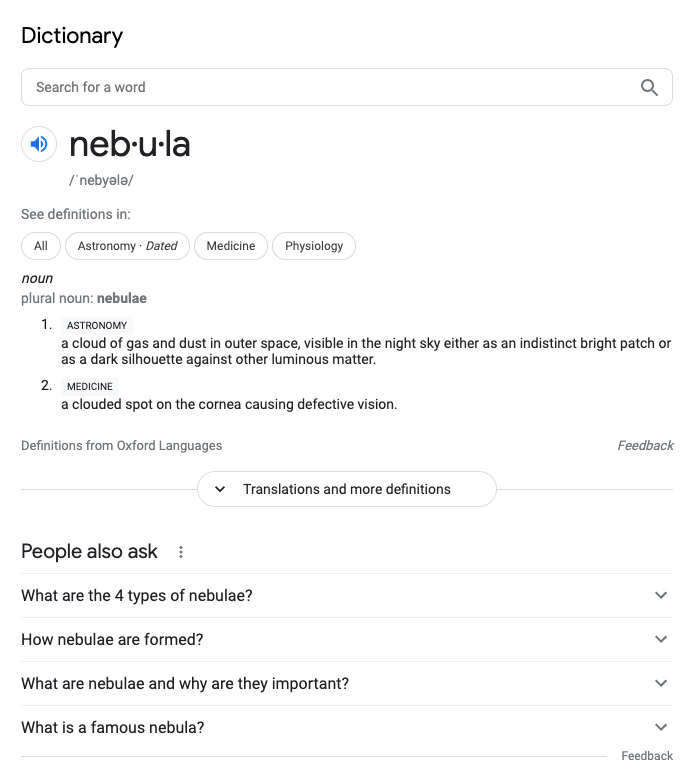Expand Translations and more definitions
Viewport: 696px width, 778px height.
(x=347, y=489)
